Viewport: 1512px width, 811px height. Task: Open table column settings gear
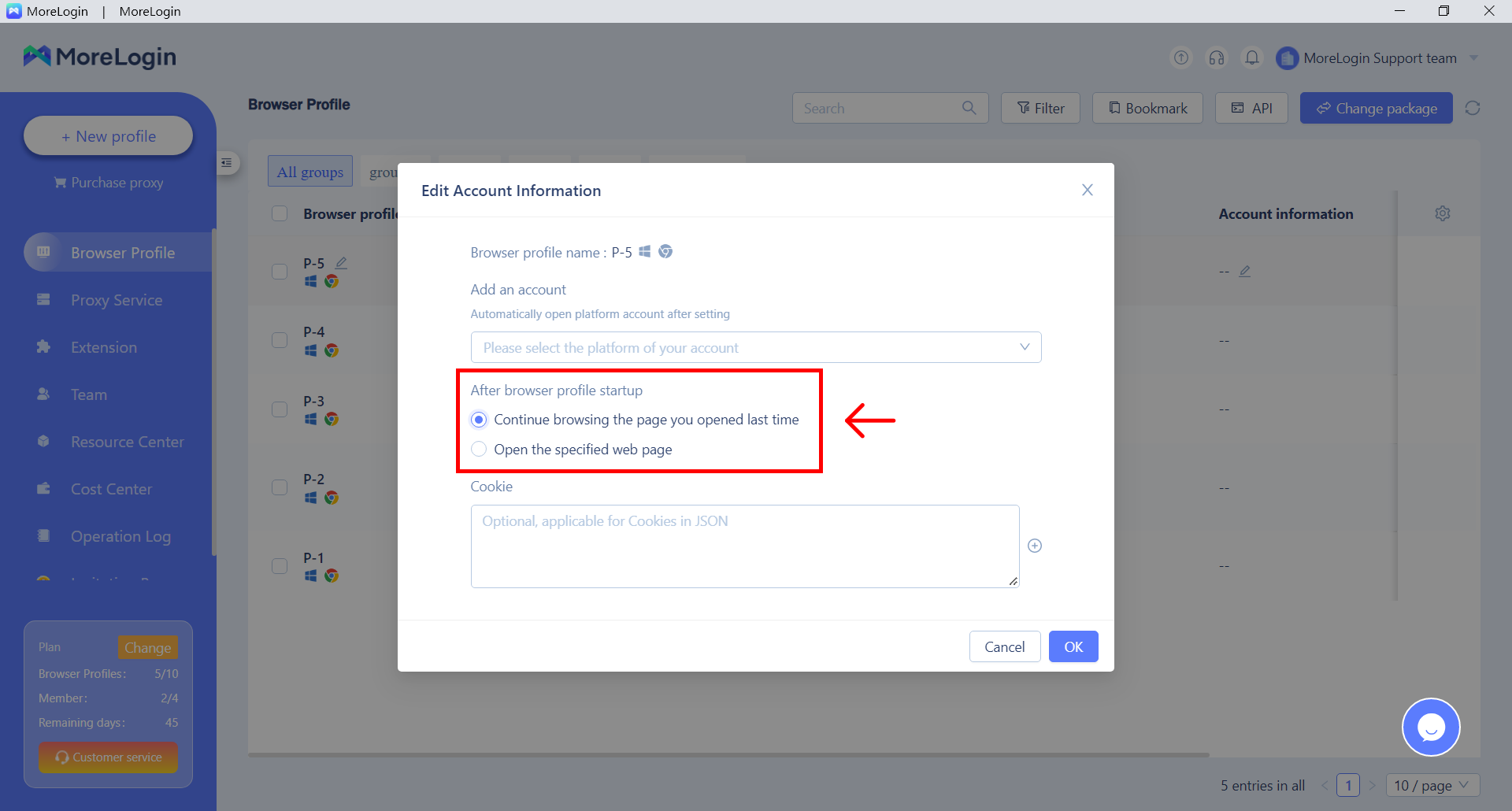point(1443,213)
